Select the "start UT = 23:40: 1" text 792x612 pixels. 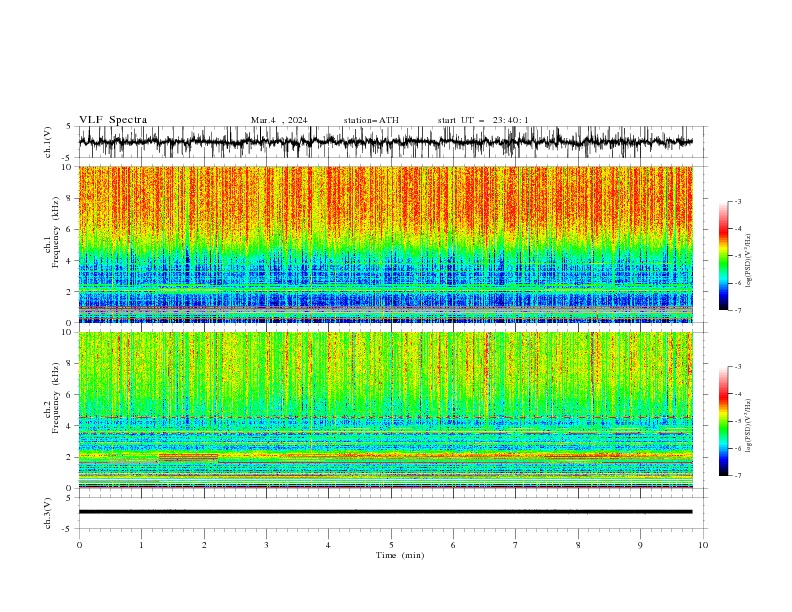(x=483, y=120)
